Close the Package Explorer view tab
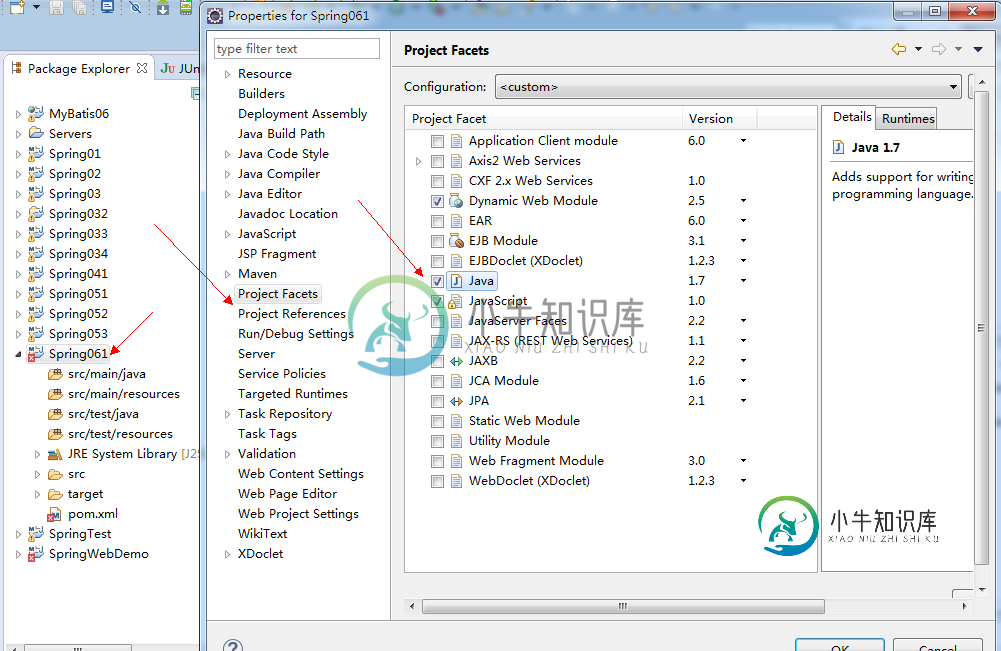1001x651 pixels. click(x=142, y=68)
